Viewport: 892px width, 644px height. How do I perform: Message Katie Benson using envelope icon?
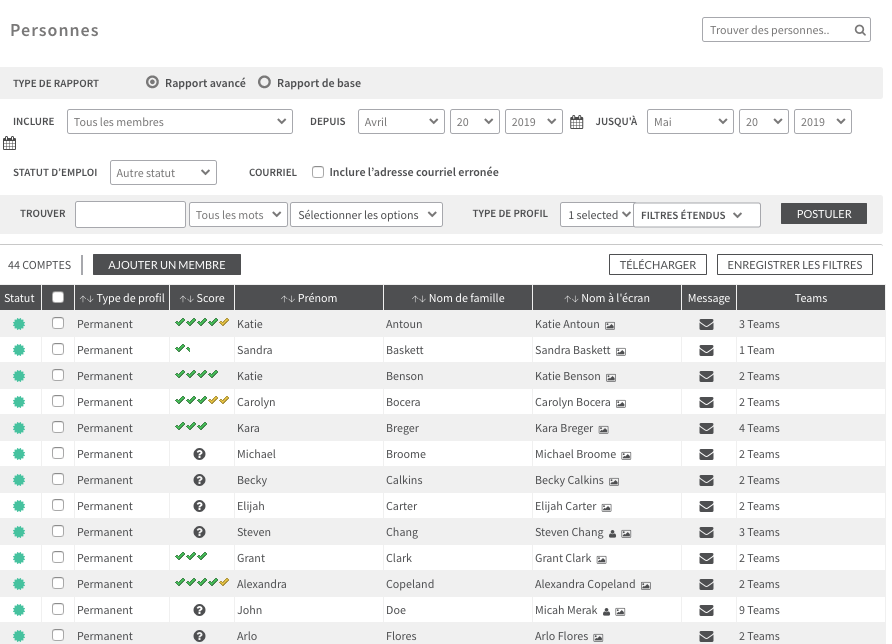[x=706, y=376]
